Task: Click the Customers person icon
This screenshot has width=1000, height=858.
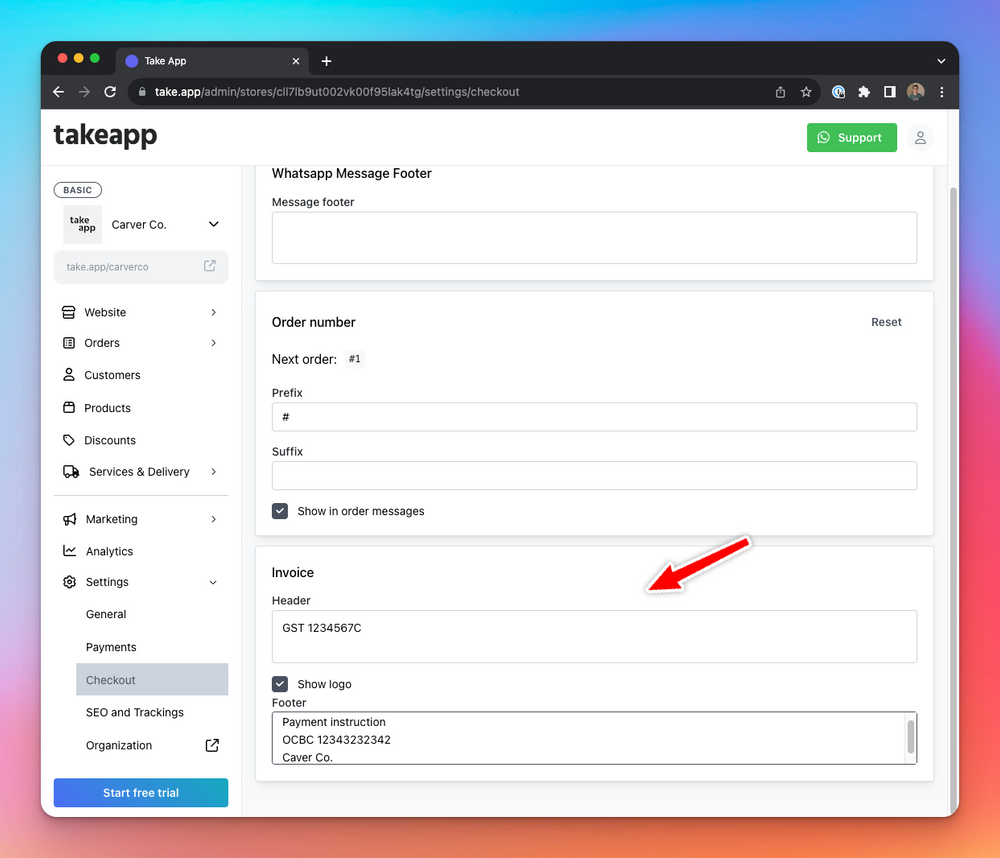Action: click(x=69, y=374)
